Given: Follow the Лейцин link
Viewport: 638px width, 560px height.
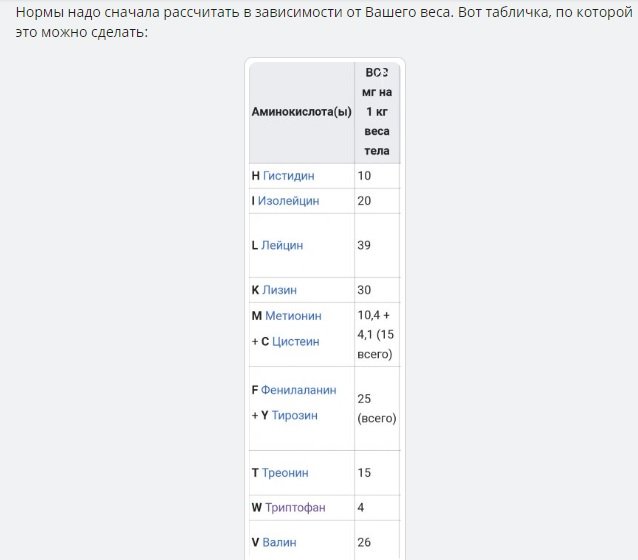Looking at the screenshot, I should click(x=282, y=245).
